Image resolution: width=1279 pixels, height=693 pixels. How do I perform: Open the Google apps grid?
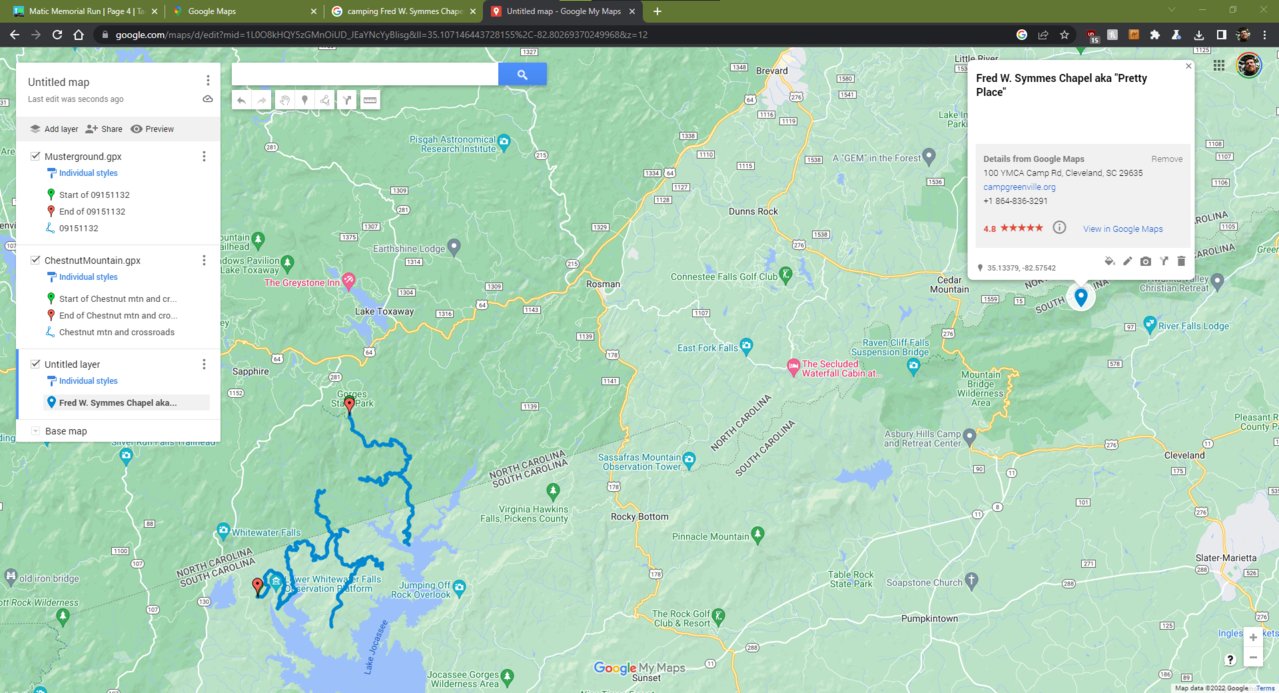(1219, 65)
